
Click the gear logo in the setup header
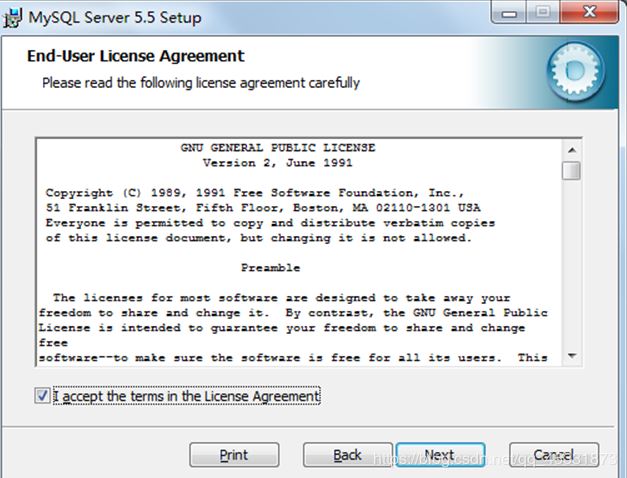[576, 71]
